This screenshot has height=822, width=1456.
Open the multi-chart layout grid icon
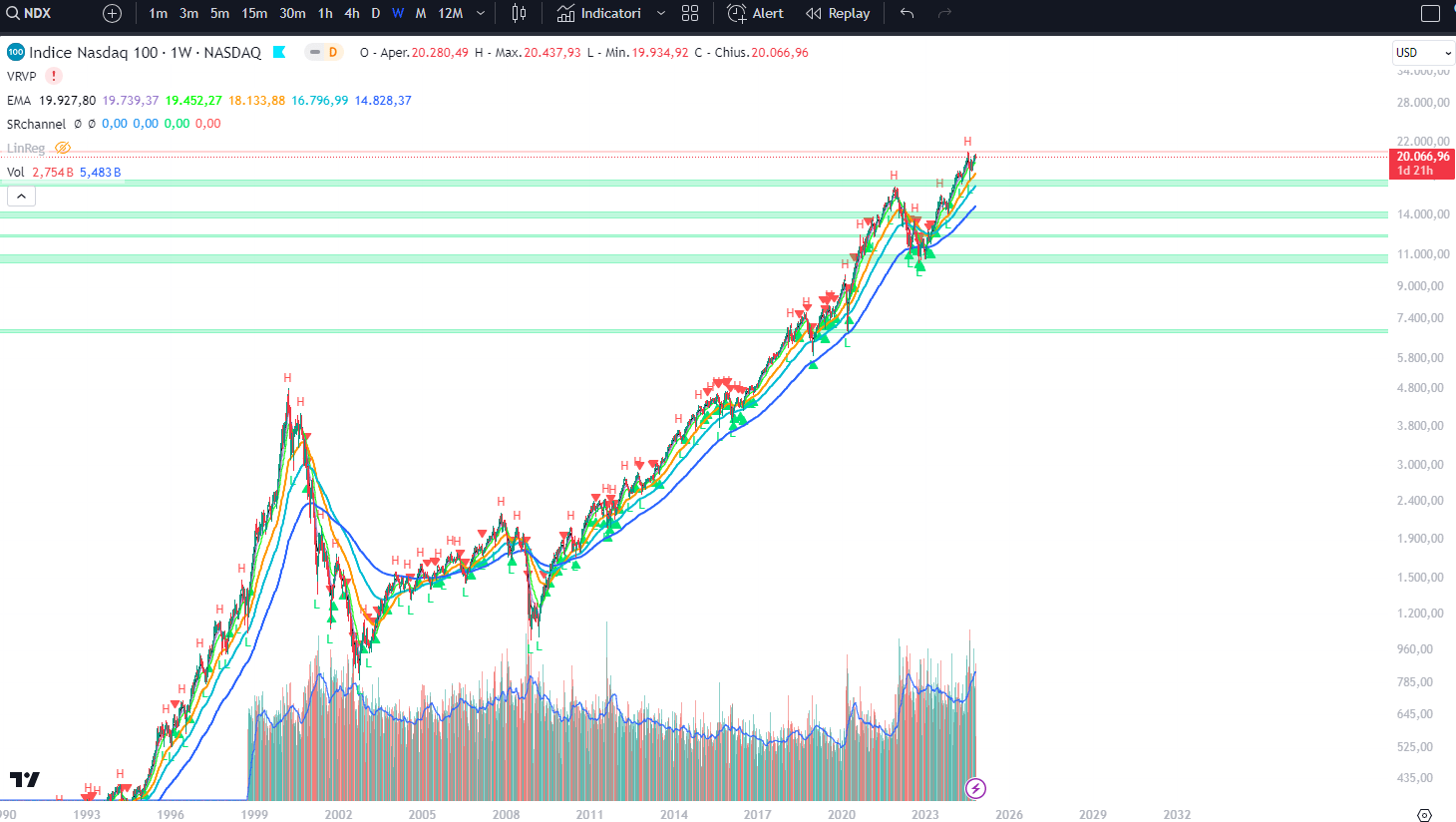pos(690,14)
